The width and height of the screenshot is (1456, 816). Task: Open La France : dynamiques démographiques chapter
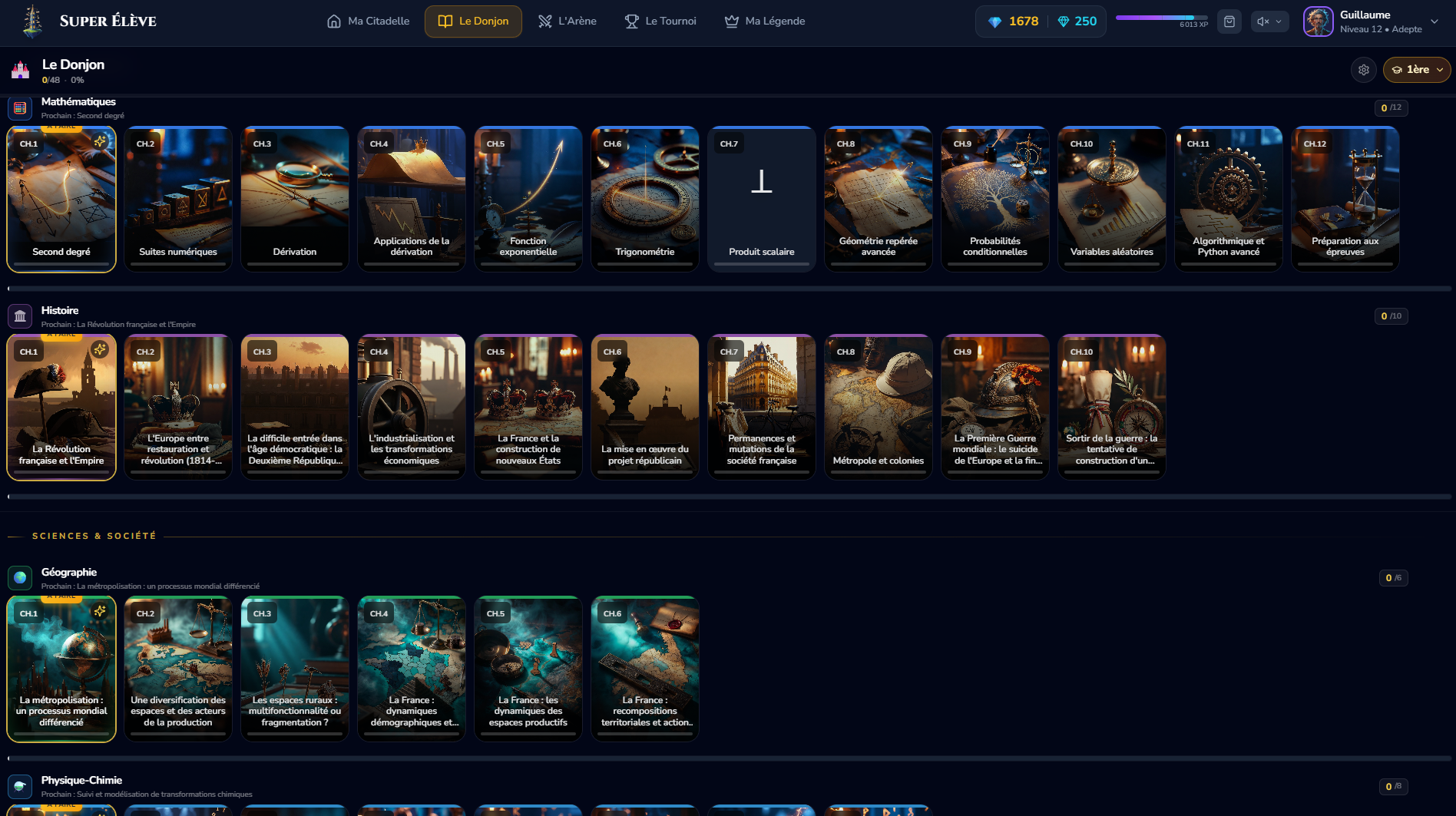[x=412, y=669]
